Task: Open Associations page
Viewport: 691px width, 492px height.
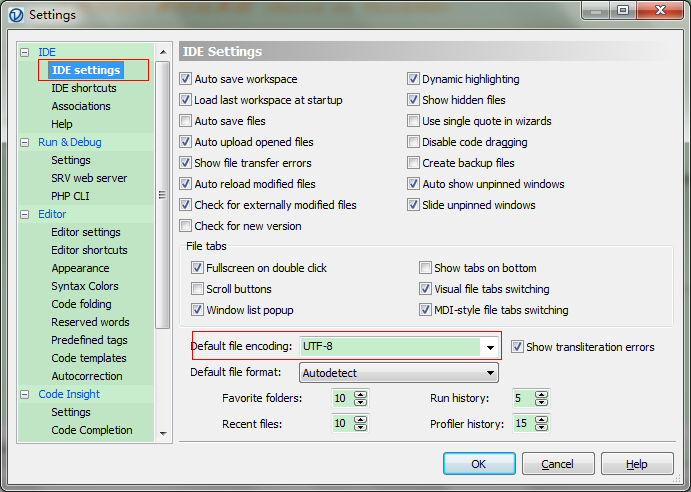Action: [x=81, y=106]
